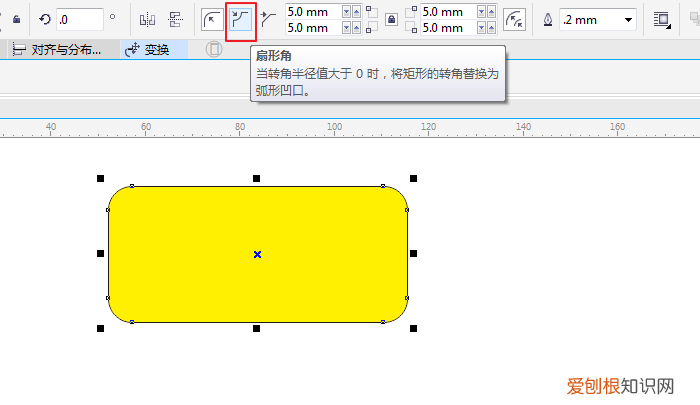Image resolution: width=700 pixels, height=405 pixels.
Task: Click the top-right selection handle of rectangle
Action: tap(413, 178)
